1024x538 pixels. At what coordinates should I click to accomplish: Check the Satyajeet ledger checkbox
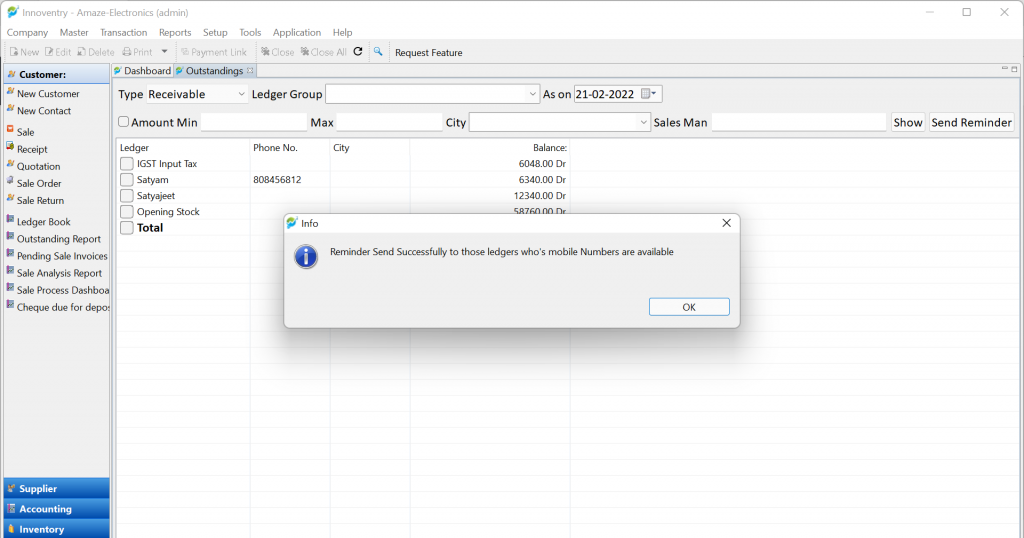click(127, 196)
